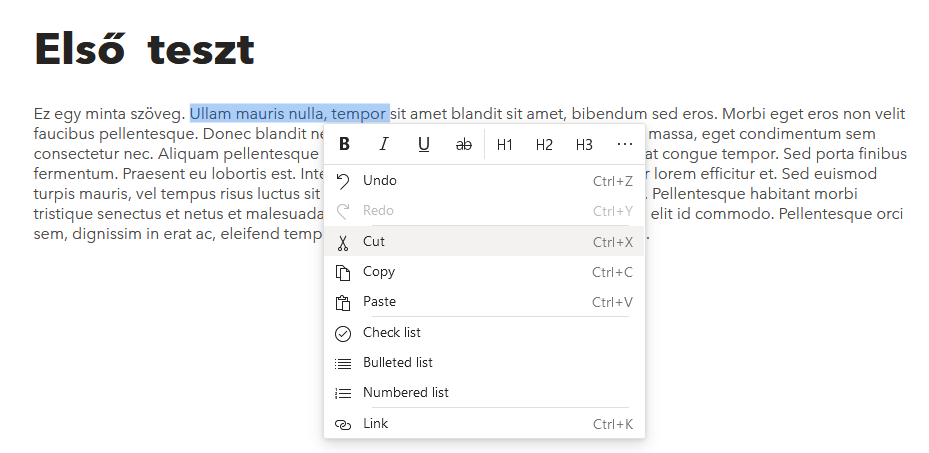Apply strikethrough to the selected text
The width and height of the screenshot is (929, 453).
pos(464,144)
